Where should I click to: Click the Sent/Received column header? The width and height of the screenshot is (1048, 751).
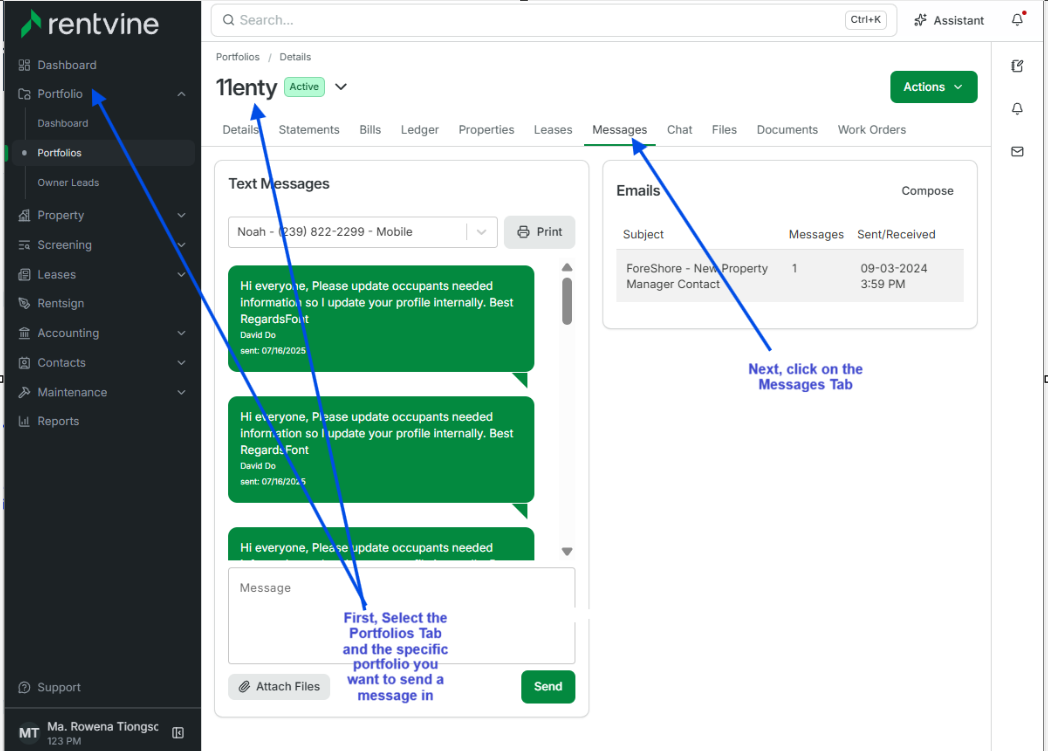pyautogui.click(x=896, y=235)
